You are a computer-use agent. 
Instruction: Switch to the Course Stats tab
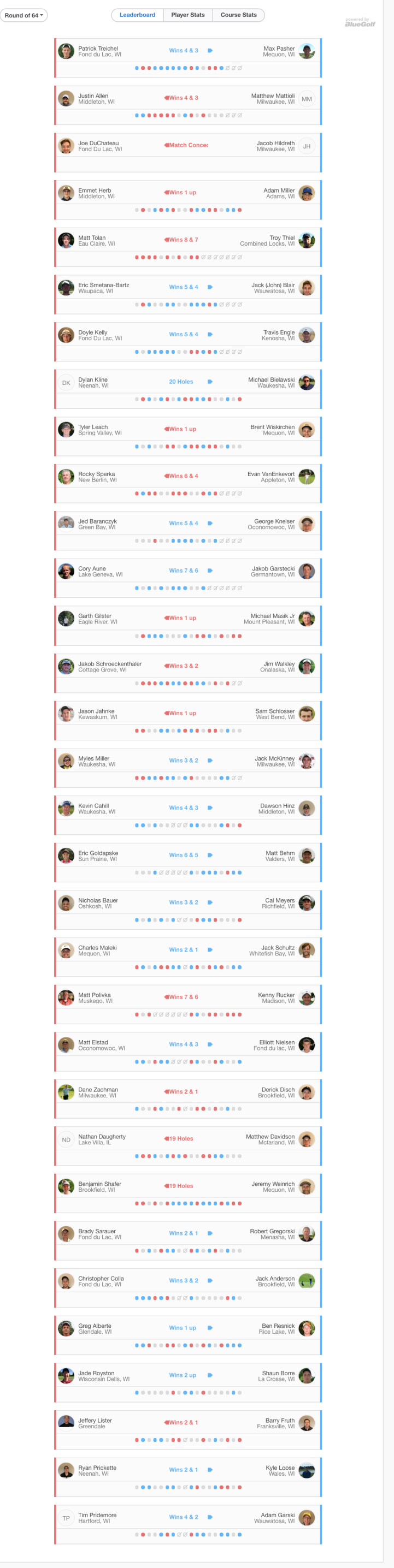click(x=239, y=15)
